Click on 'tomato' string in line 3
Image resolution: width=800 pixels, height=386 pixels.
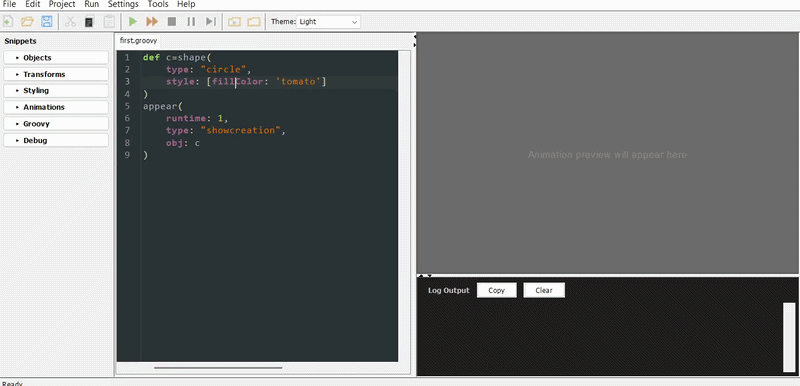coord(298,82)
